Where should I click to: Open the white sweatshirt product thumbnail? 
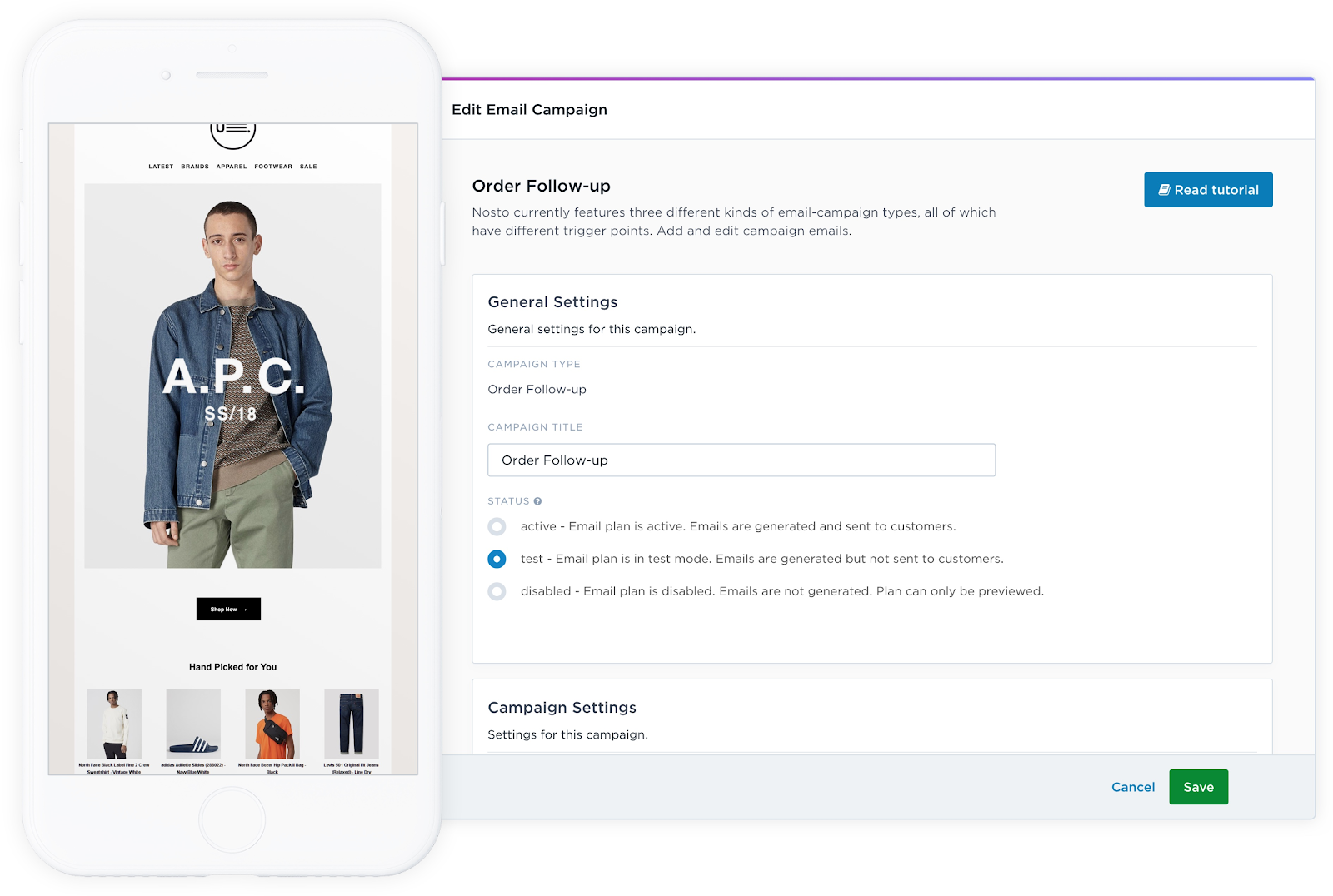(x=114, y=724)
